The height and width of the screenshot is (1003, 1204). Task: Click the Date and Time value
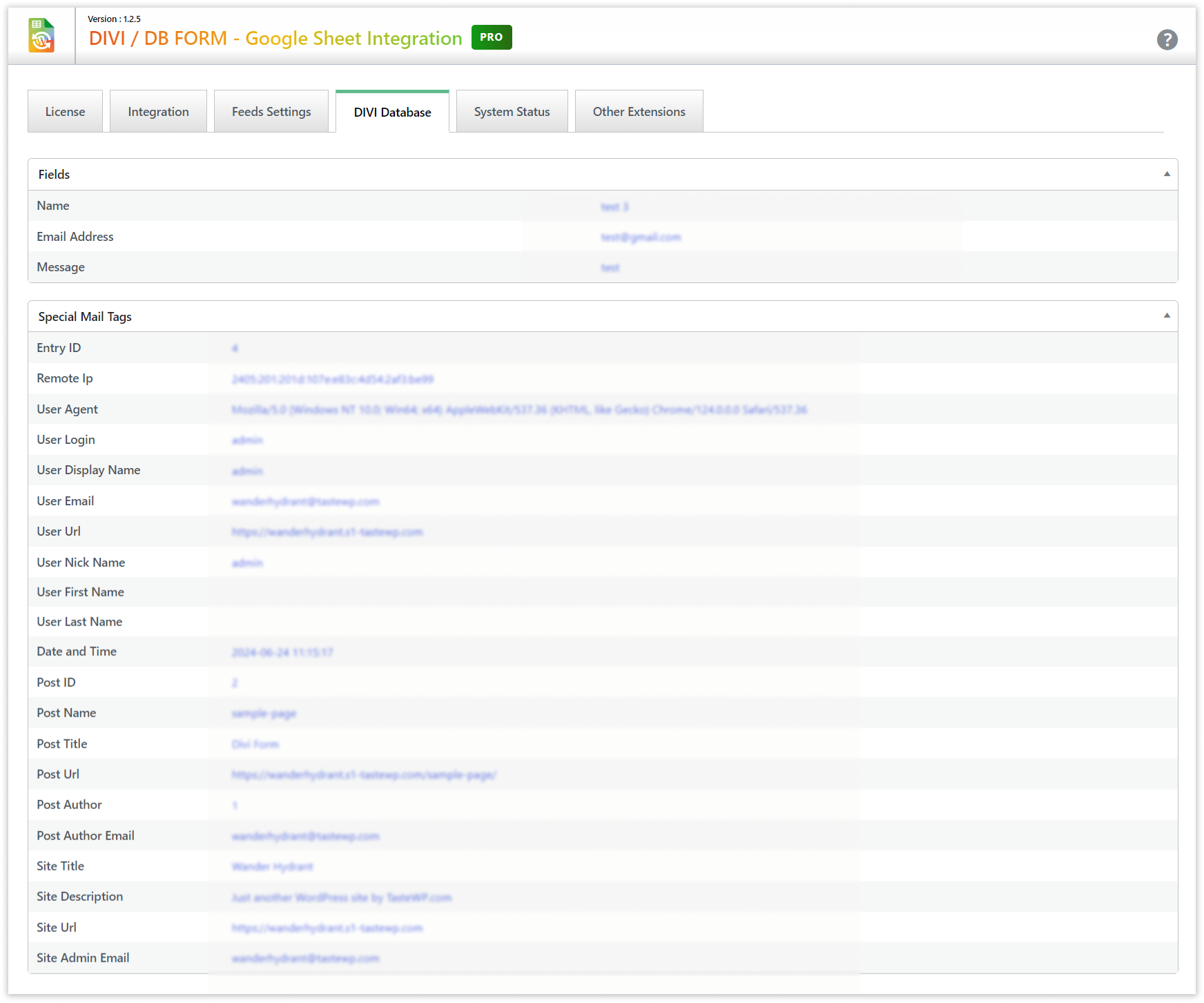click(x=282, y=652)
